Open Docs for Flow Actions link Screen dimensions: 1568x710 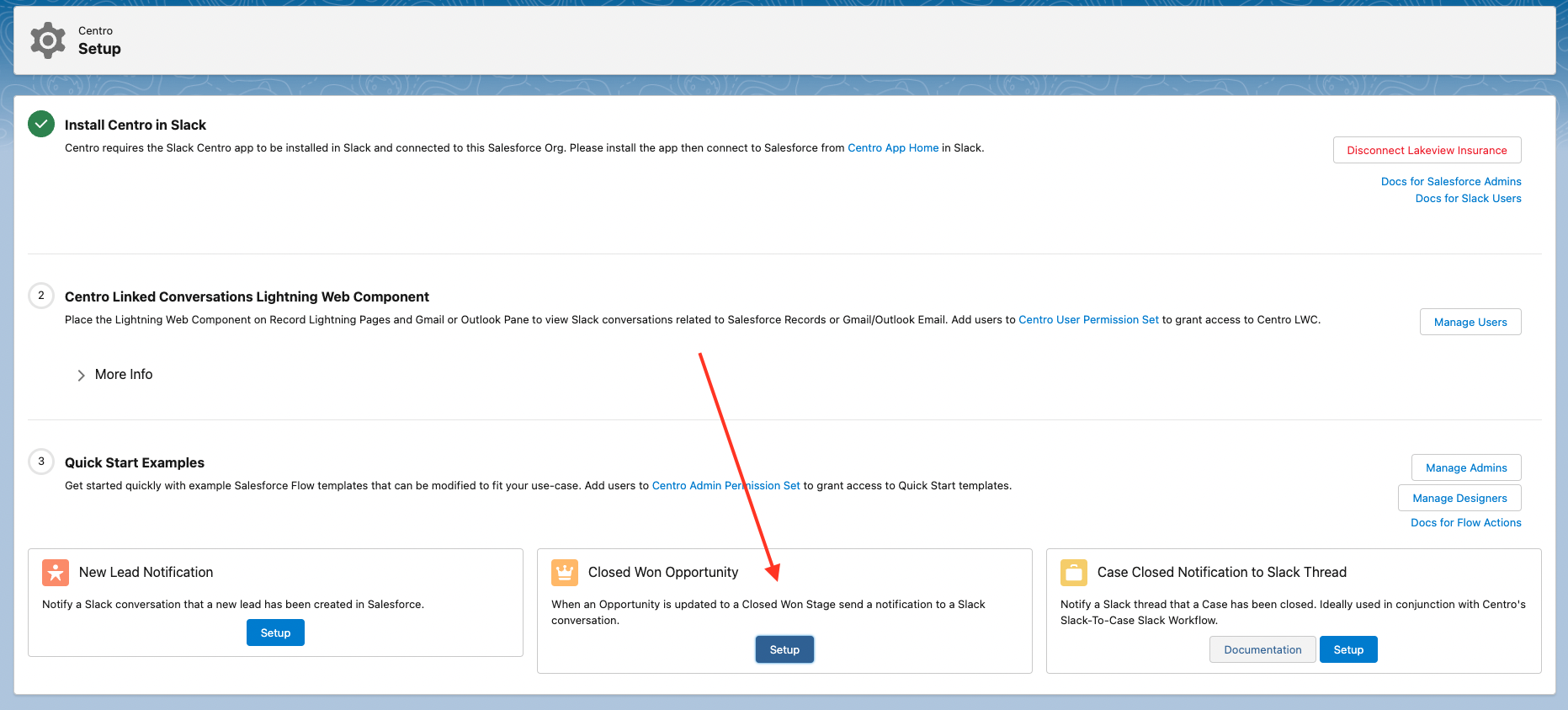(1466, 522)
